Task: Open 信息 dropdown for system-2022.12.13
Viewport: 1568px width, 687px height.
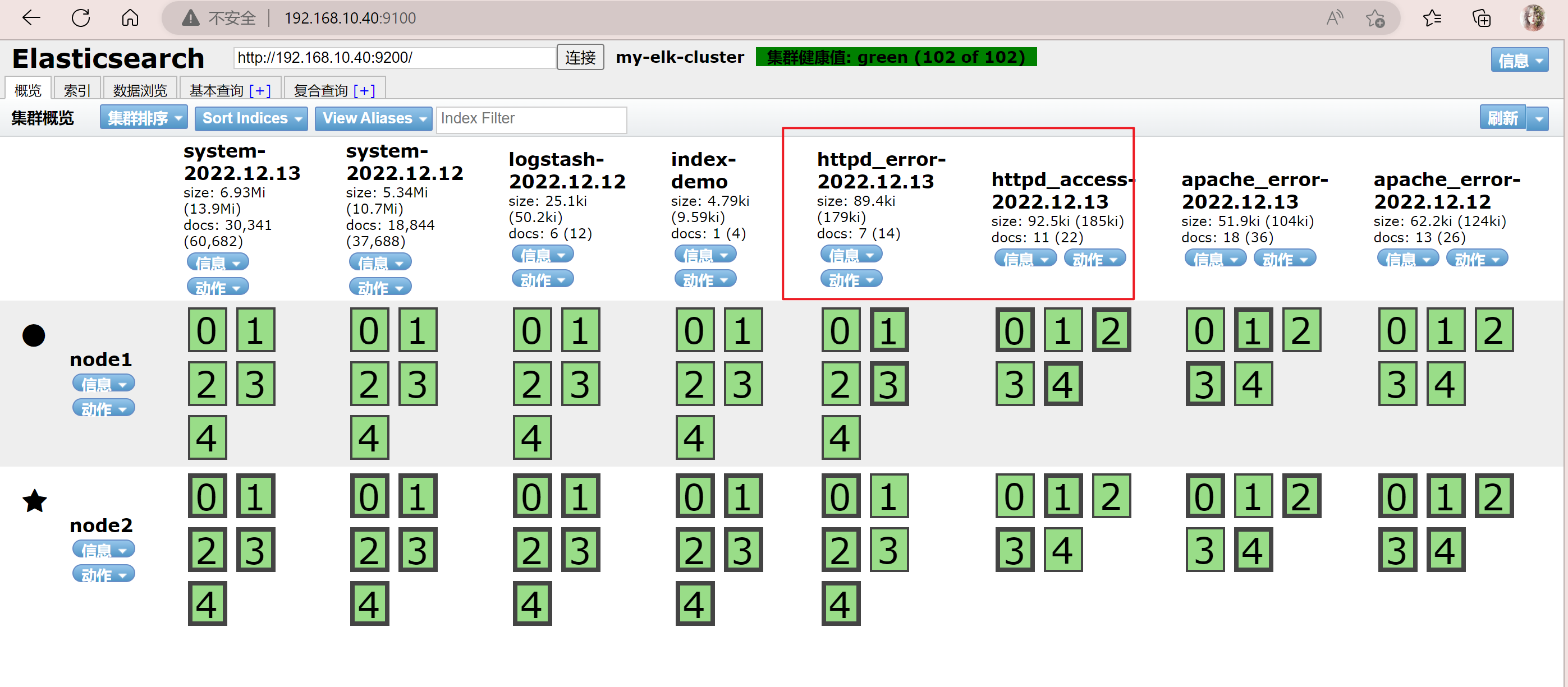Action: 218,262
